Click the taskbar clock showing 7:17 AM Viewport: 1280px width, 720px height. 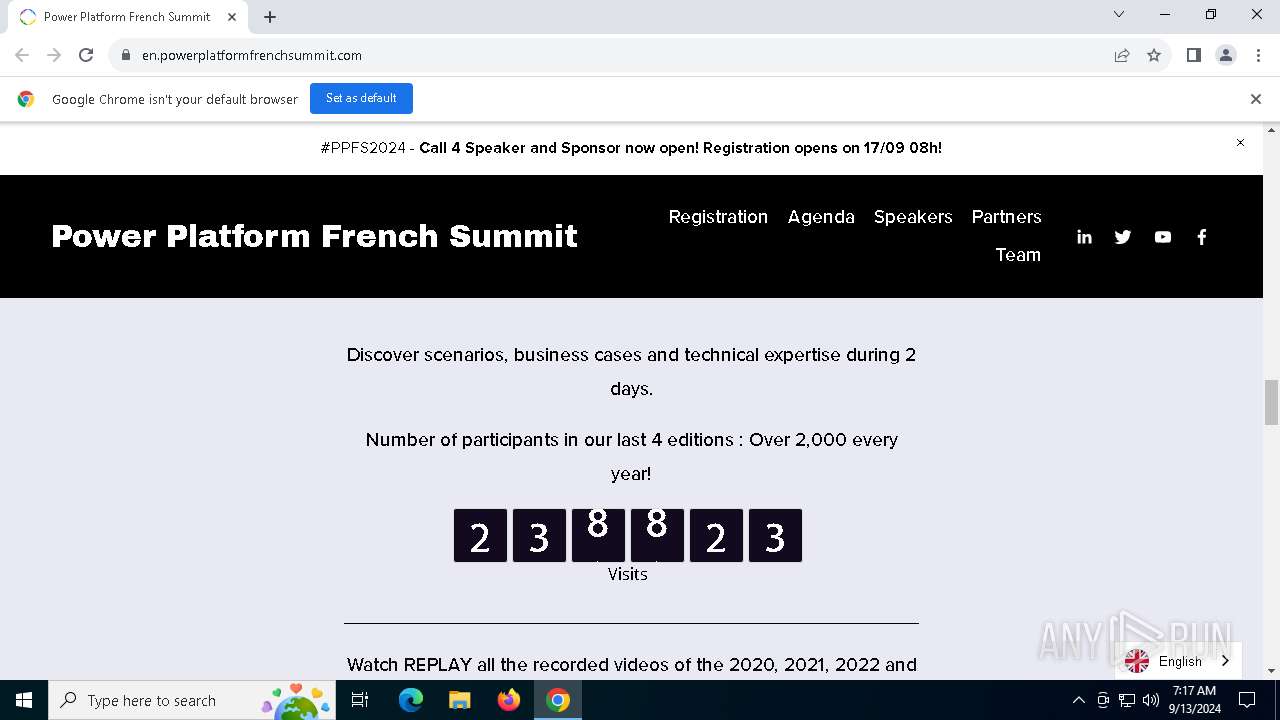(1194, 700)
